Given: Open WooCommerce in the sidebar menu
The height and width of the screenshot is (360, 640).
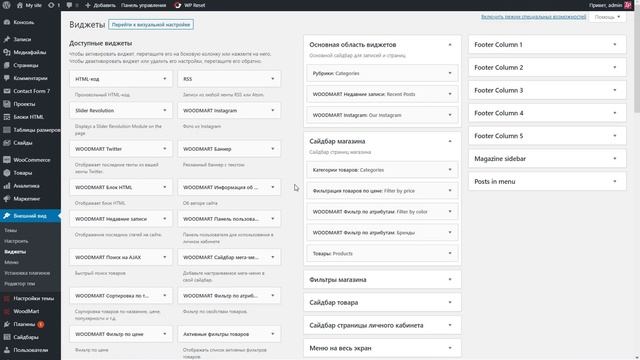Looking at the screenshot, I should click(x=31, y=160).
